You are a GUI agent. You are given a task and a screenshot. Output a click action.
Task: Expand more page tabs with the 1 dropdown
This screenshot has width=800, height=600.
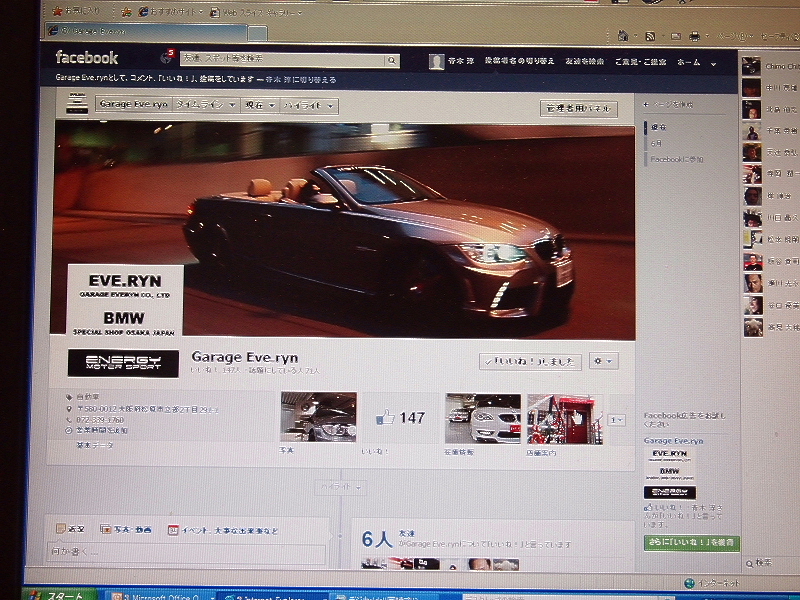pyautogui.click(x=617, y=420)
